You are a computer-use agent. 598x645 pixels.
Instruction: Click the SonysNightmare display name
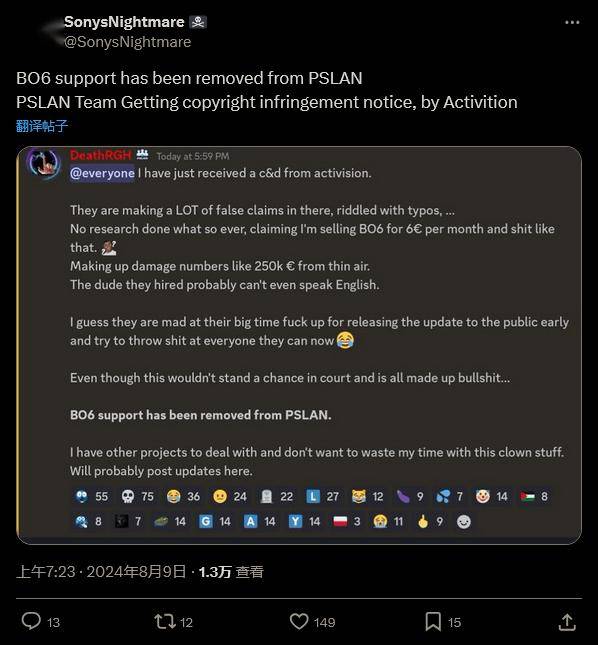pos(124,22)
